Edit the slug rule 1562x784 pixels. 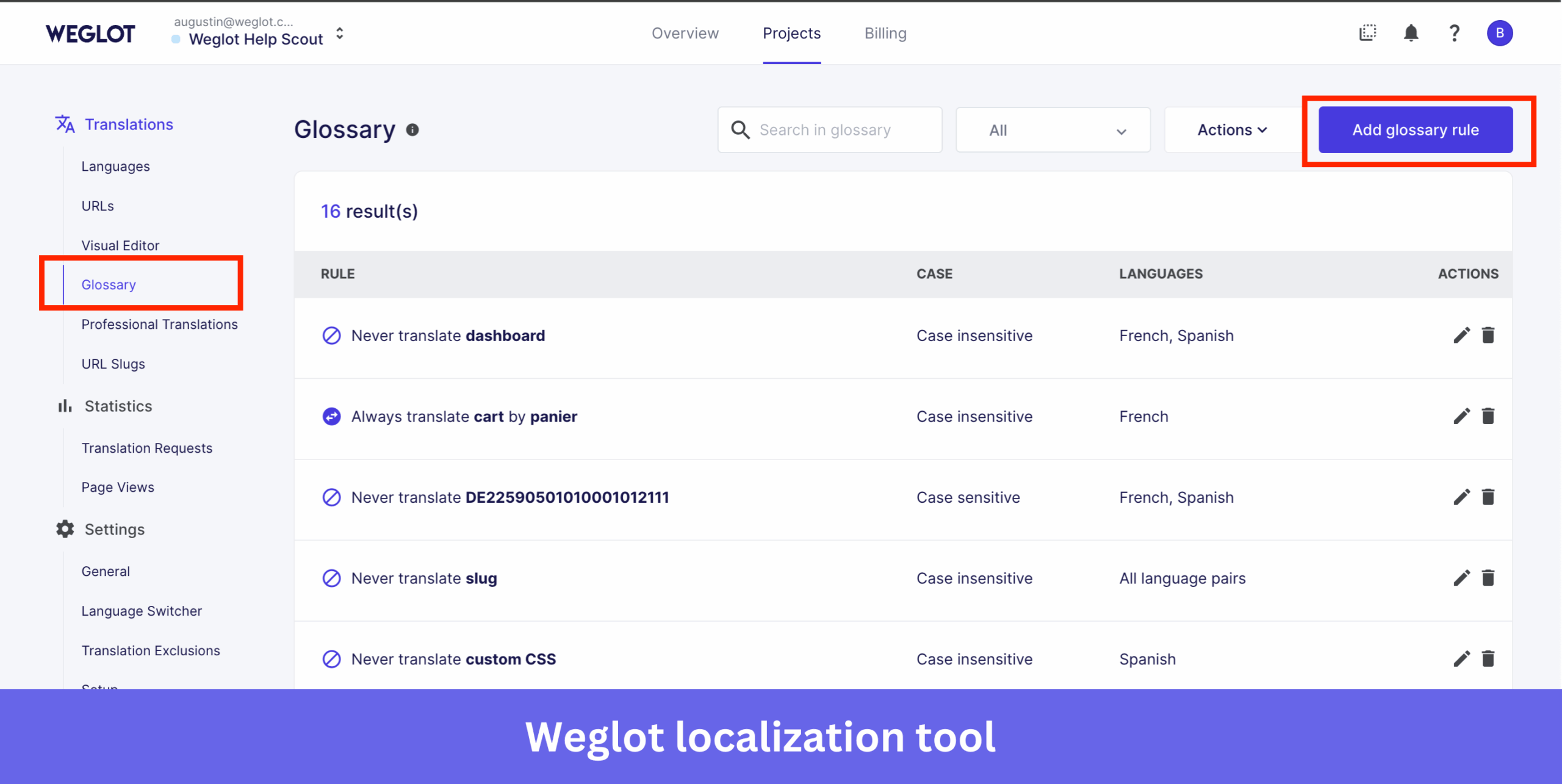pos(1461,578)
